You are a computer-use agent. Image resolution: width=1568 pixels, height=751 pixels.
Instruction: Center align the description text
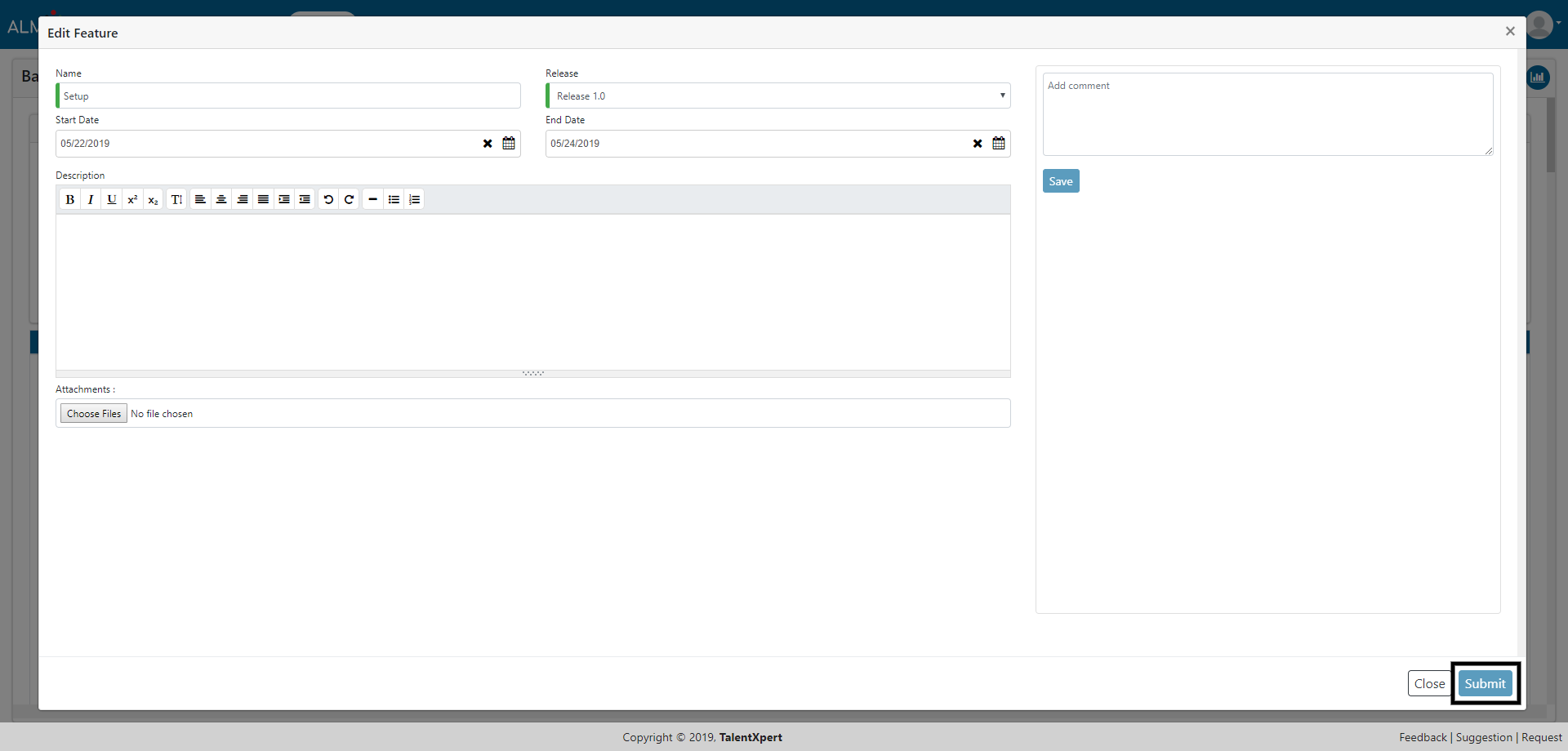(221, 199)
